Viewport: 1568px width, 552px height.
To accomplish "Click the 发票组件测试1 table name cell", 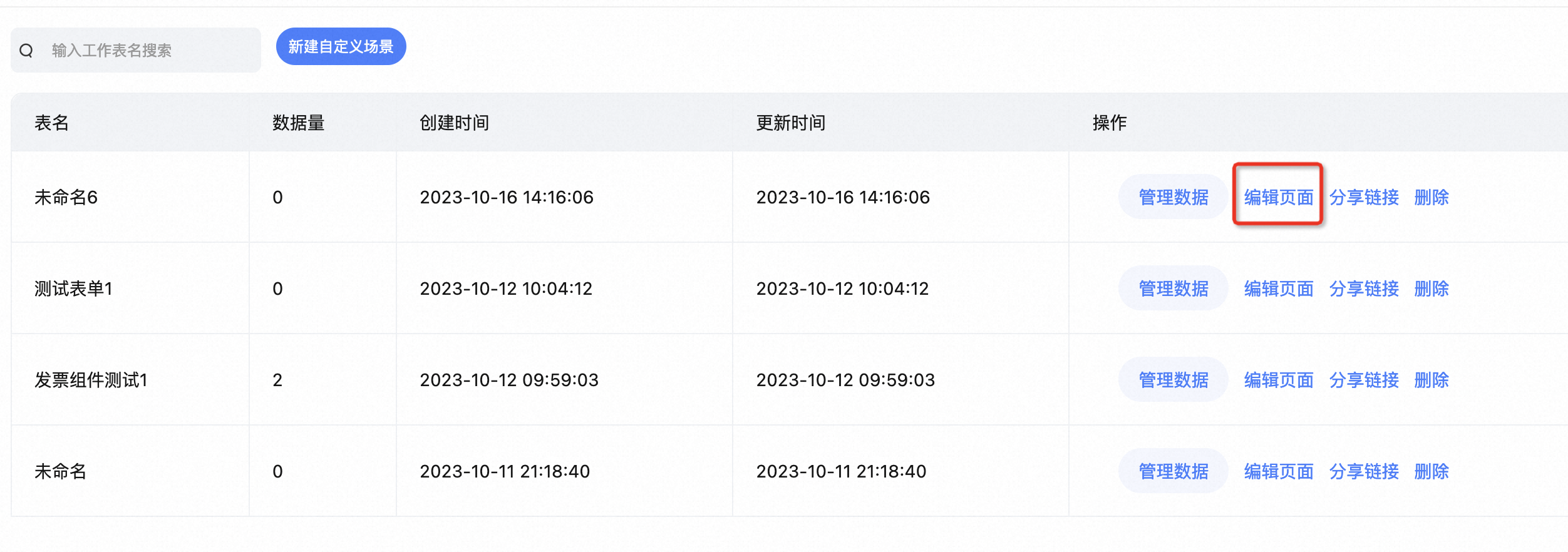I will coord(91,380).
